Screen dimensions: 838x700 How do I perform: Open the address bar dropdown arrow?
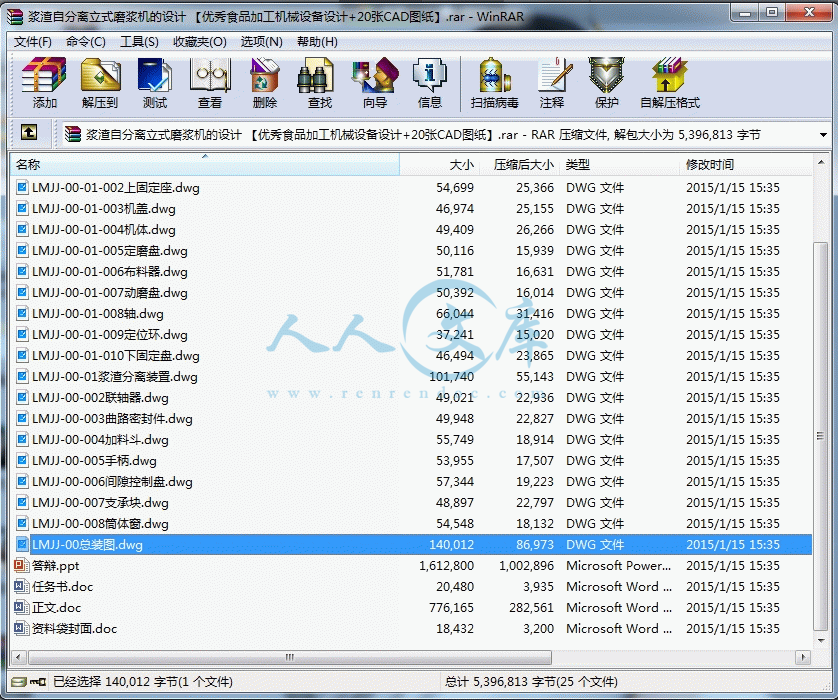pos(823,135)
